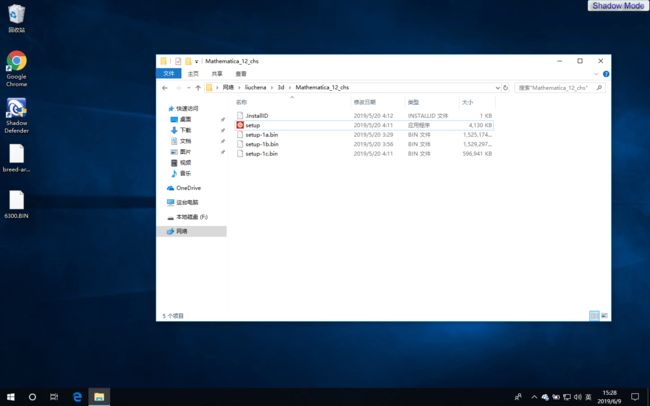Click the properties icon in the quick access toolbar

pos(178,61)
